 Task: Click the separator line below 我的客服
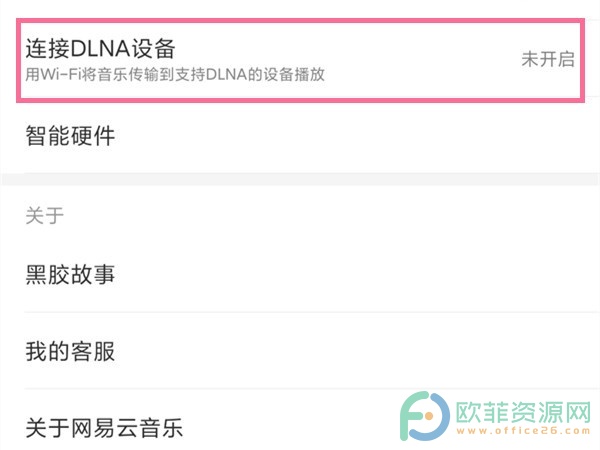(312, 388)
